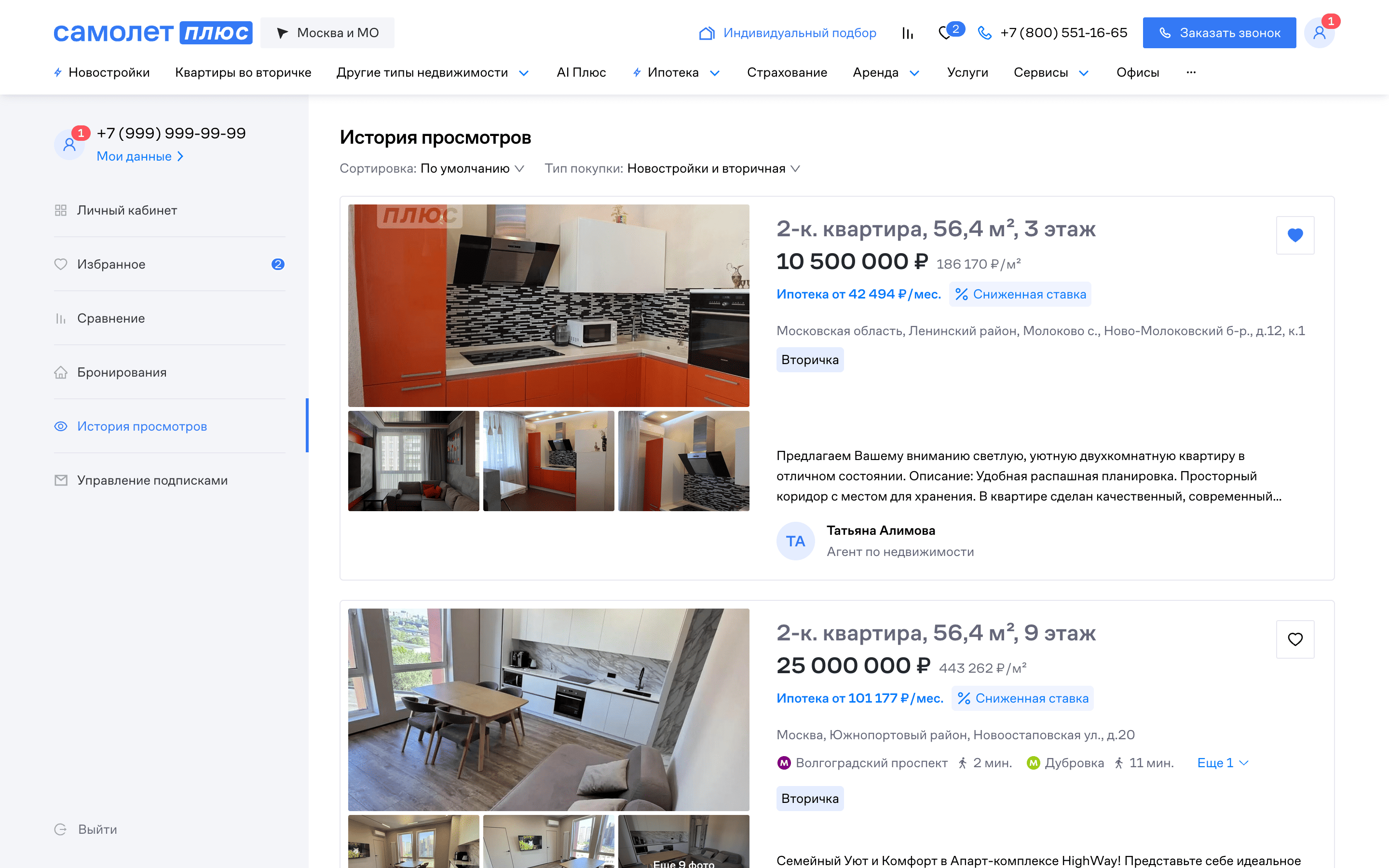This screenshot has width=1389, height=868.
Task: Click the TA agent avatar of Татьяна Алимова
Action: tap(795, 541)
